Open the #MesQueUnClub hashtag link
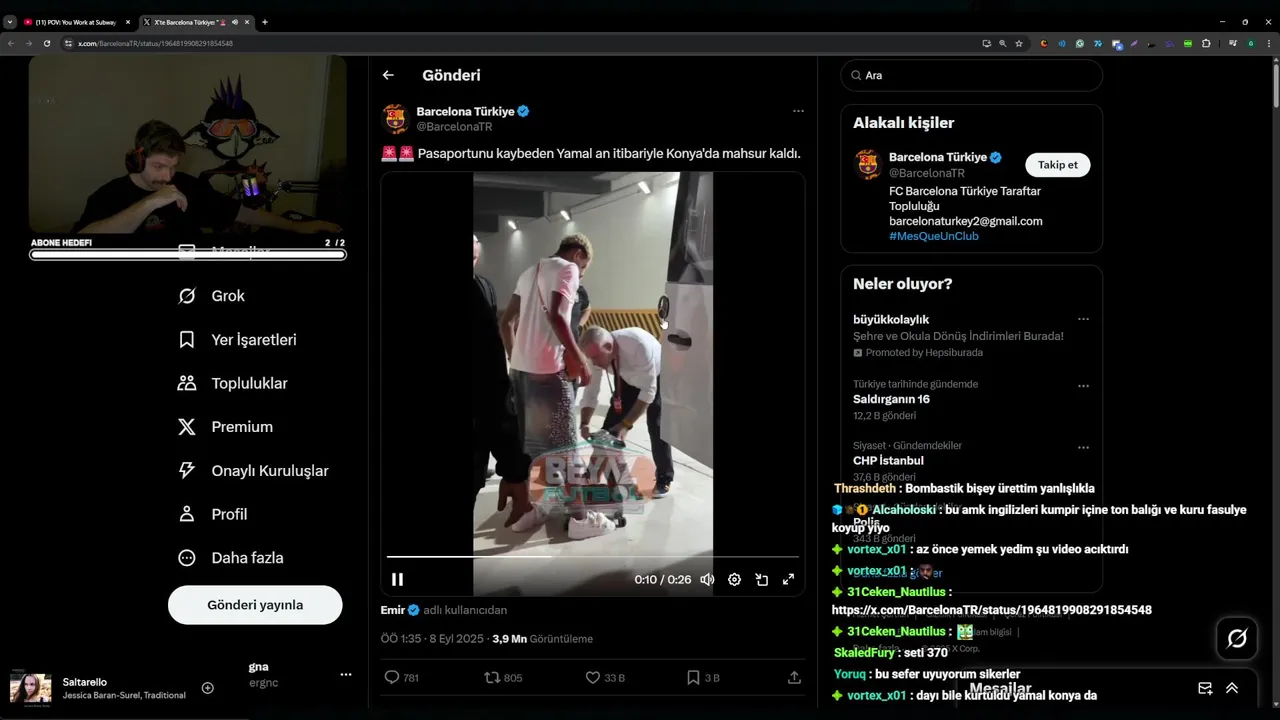The width and height of the screenshot is (1280, 720). coord(933,236)
